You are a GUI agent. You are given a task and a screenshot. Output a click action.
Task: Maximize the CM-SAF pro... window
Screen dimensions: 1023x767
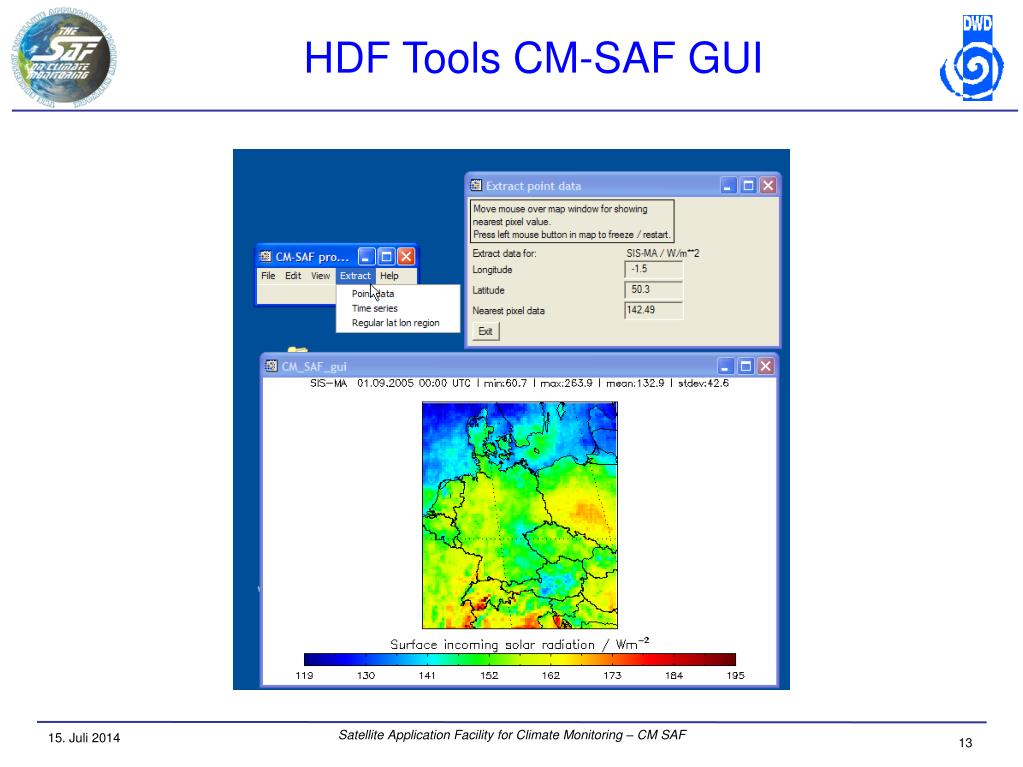(386, 256)
